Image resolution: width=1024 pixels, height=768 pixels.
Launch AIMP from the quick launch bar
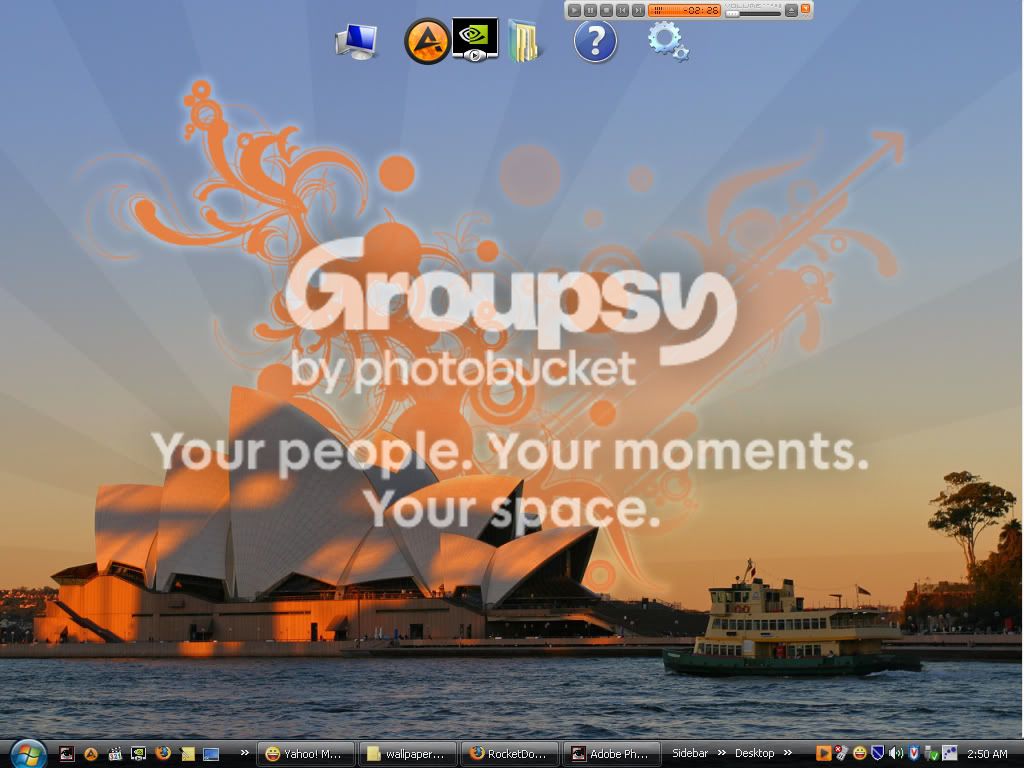pos(91,754)
